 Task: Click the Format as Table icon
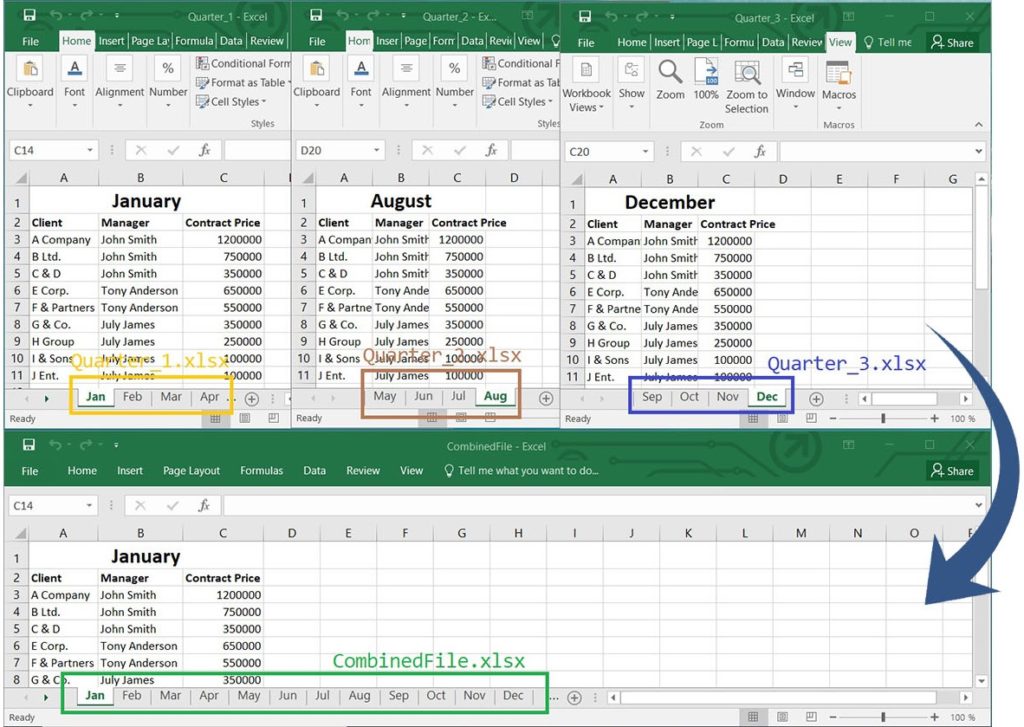(x=244, y=82)
